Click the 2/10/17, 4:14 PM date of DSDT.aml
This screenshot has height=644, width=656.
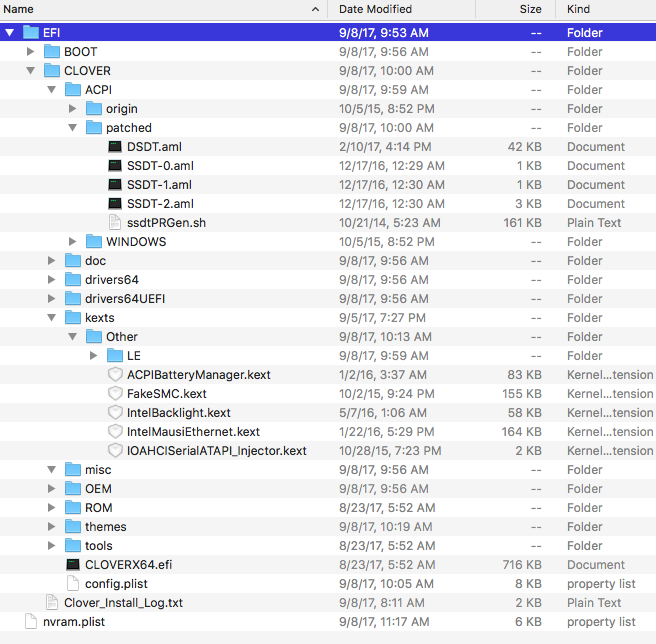(385, 147)
